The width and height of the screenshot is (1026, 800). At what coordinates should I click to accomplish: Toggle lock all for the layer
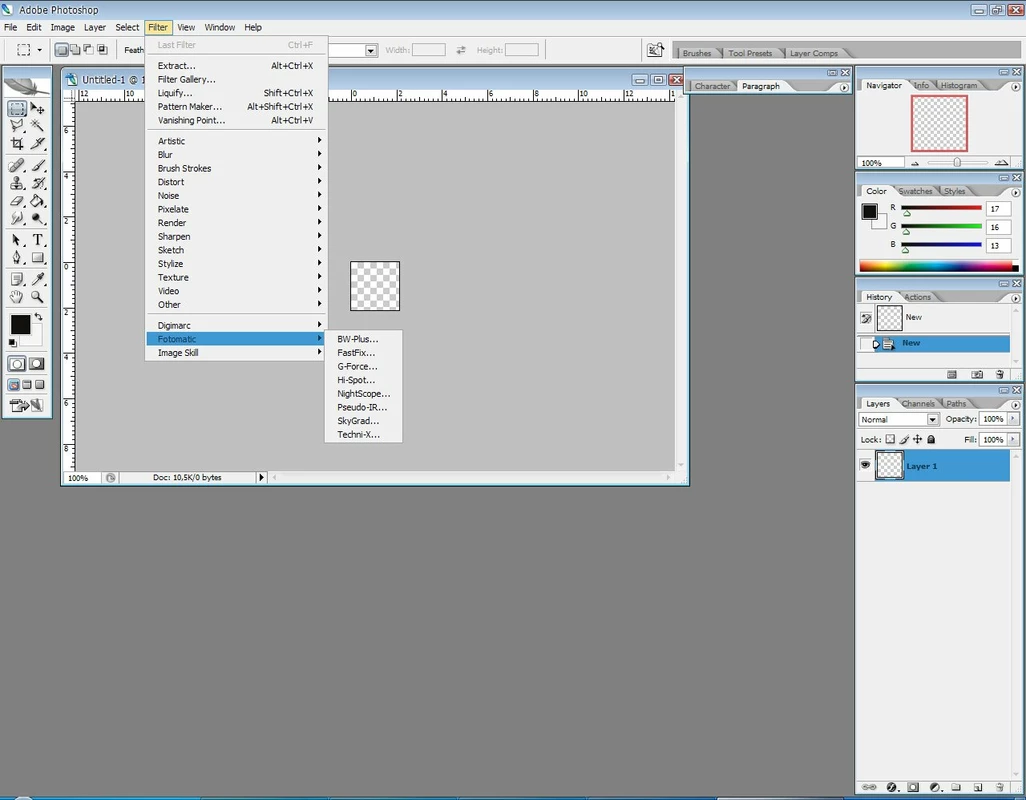pos(931,440)
